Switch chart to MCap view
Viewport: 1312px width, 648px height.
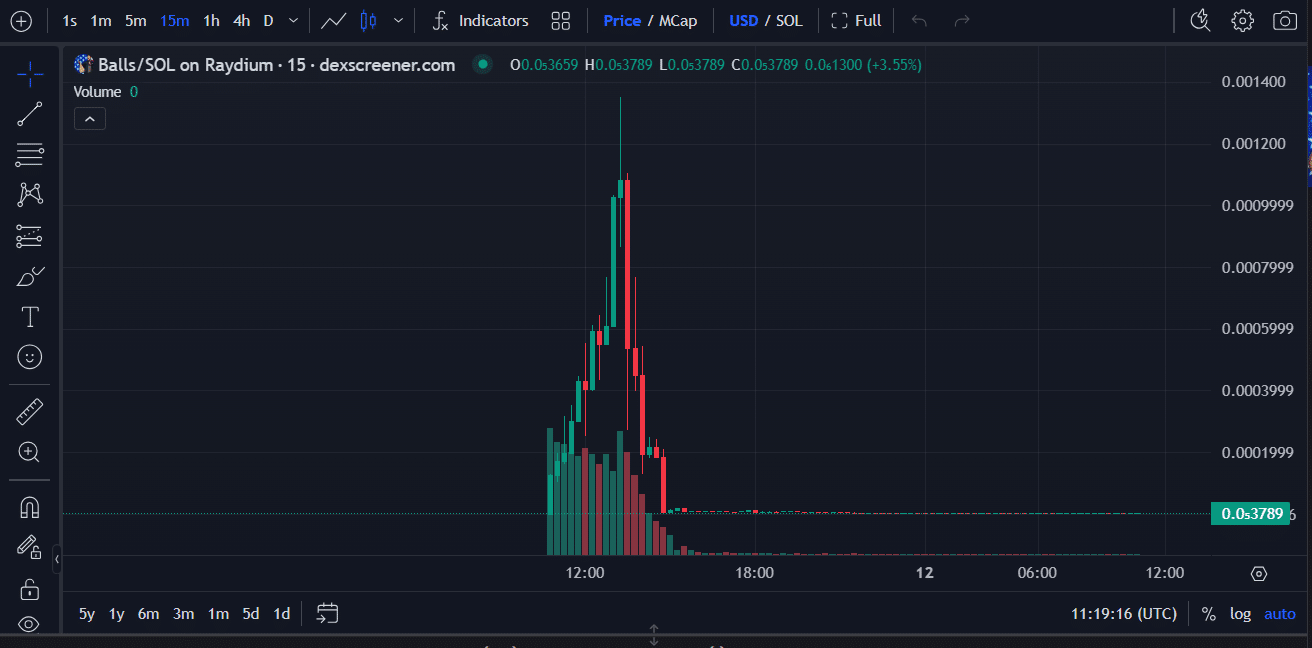678,20
